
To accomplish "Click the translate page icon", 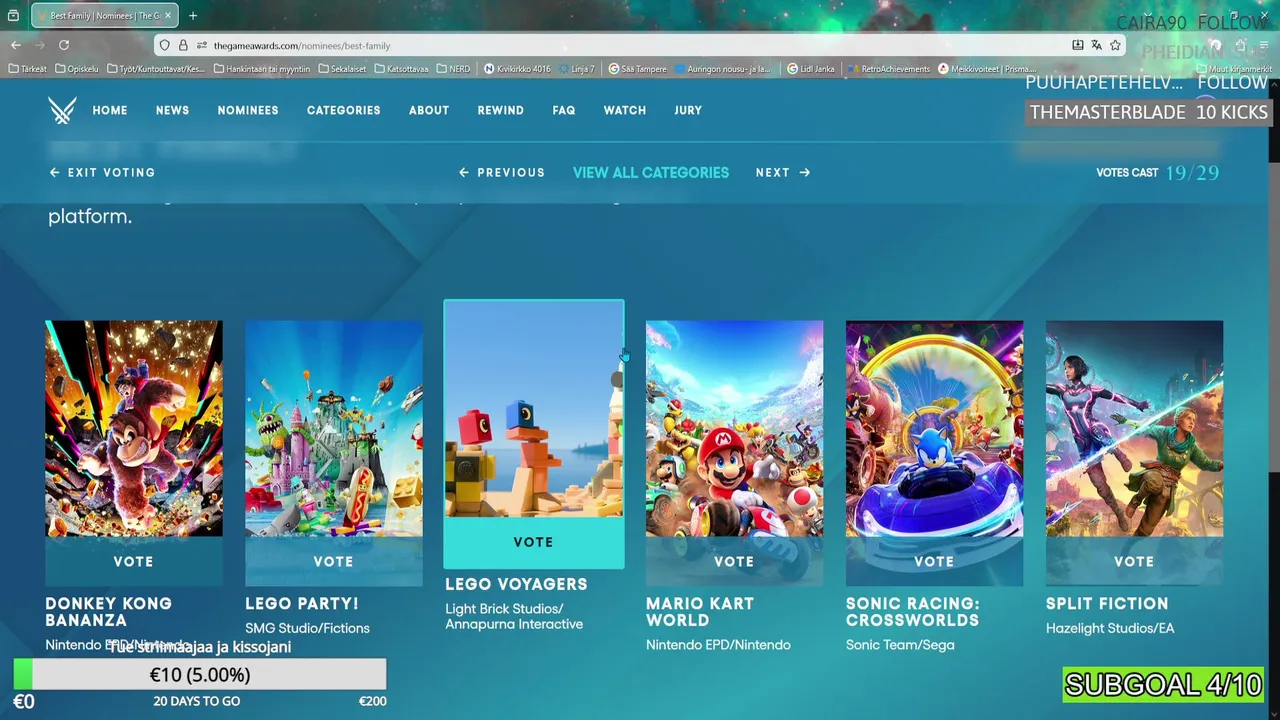I will [1096, 45].
